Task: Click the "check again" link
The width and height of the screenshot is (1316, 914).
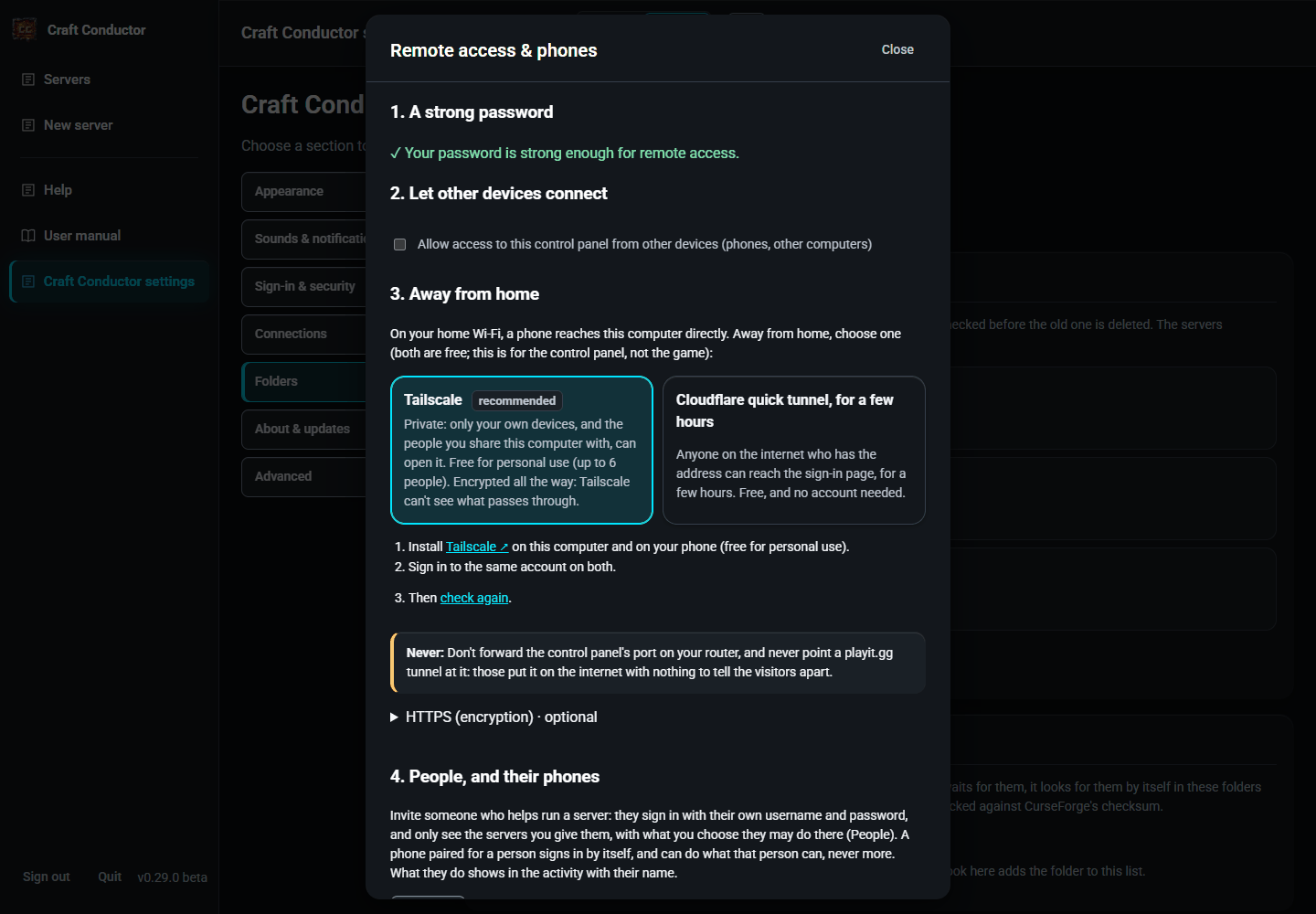Action: pyautogui.click(x=474, y=598)
